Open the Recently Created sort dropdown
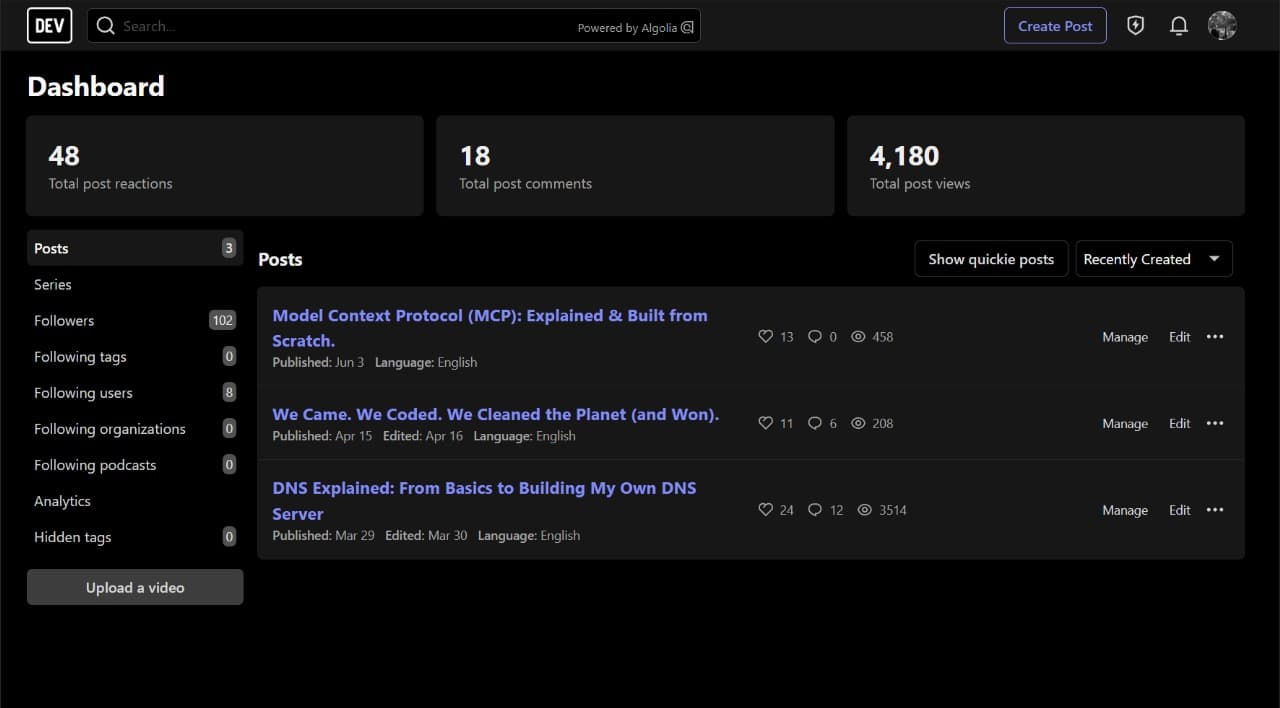Screen dimensions: 1280x708 pyautogui.click(x=1153, y=259)
